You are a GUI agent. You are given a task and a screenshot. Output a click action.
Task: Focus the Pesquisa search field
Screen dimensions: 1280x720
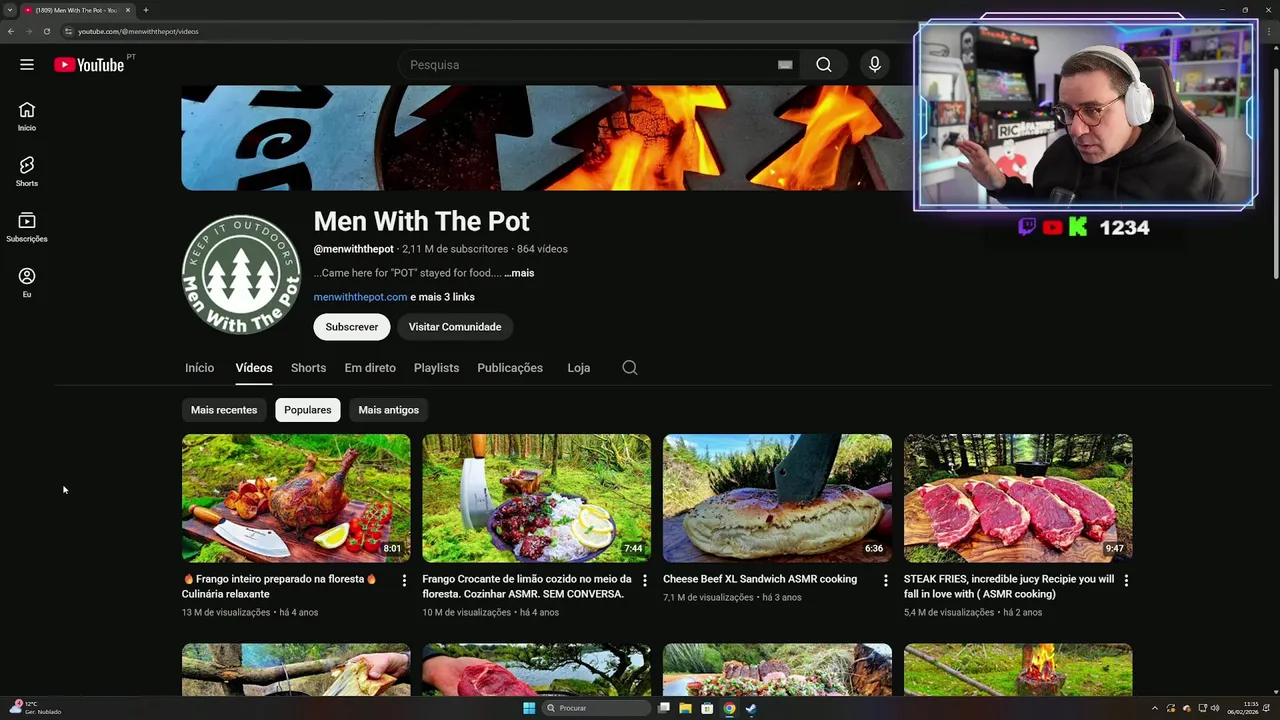click(x=590, y=65)
